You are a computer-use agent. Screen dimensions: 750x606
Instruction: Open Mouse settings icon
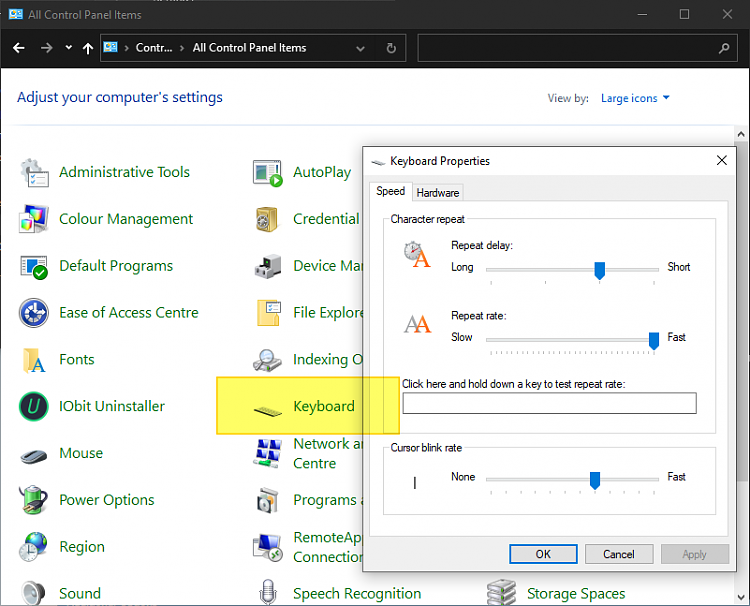coord(34,455)
